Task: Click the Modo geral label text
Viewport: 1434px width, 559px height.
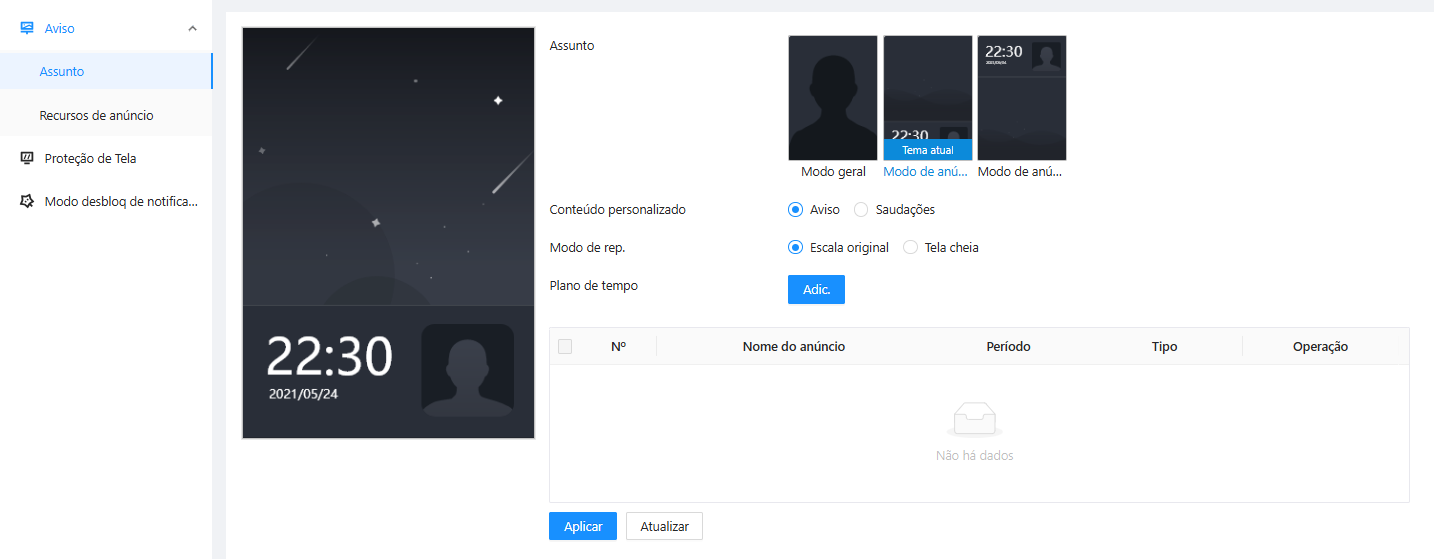Action: pyautogui.click(x=833, y=172)
